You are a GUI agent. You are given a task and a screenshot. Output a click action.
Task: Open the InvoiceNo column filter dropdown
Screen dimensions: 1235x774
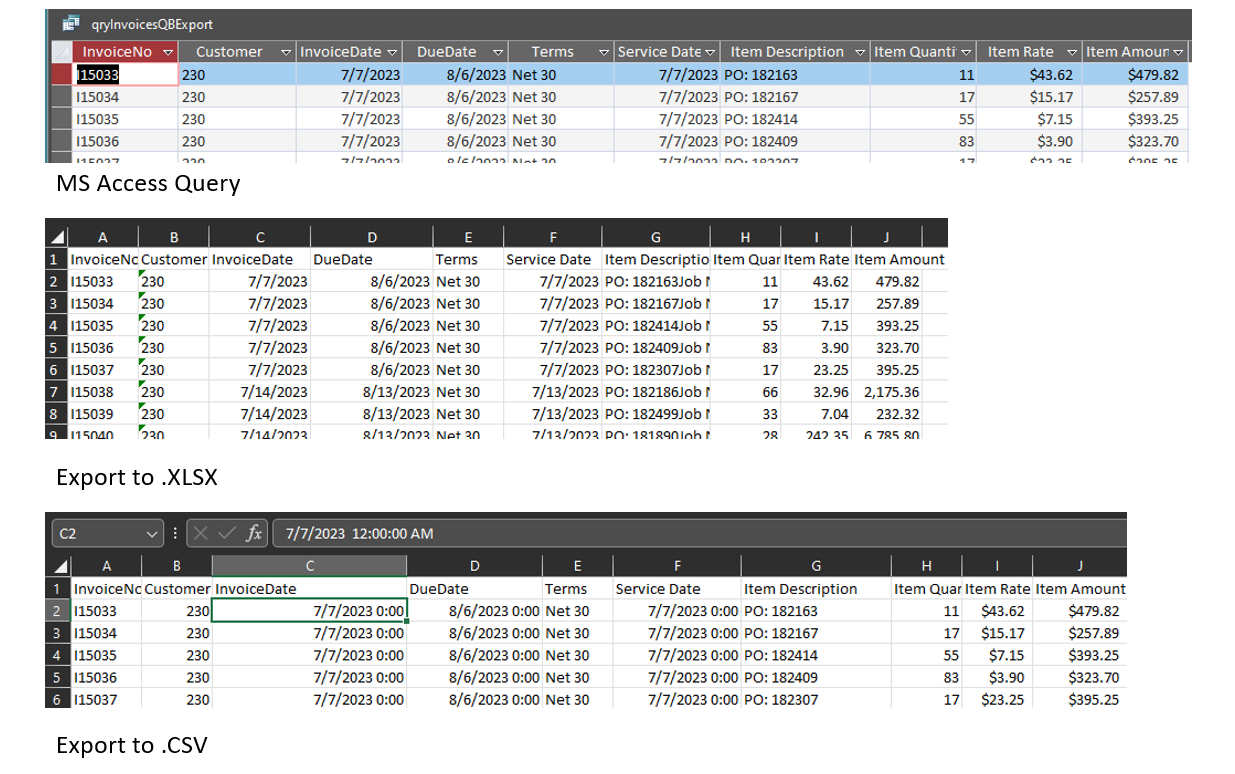click(x=167, y=51)
